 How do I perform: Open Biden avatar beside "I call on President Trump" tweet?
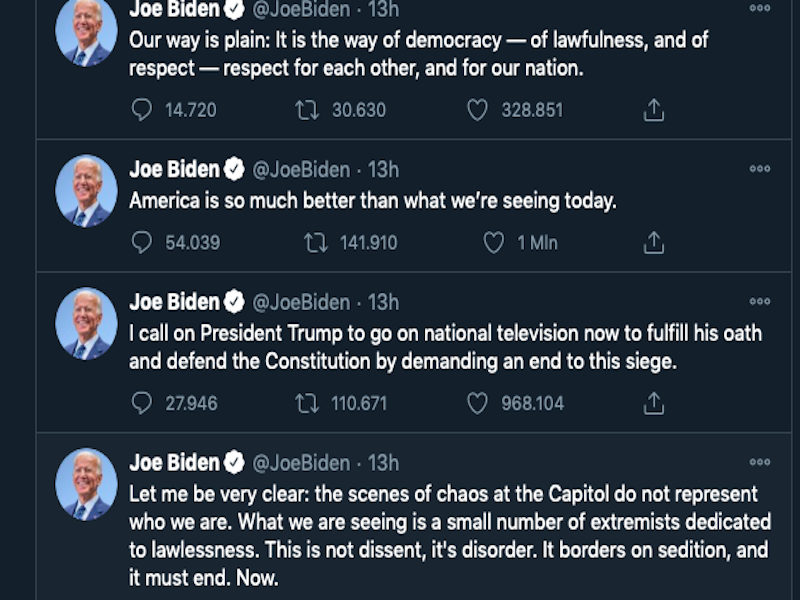click(86, 323)
